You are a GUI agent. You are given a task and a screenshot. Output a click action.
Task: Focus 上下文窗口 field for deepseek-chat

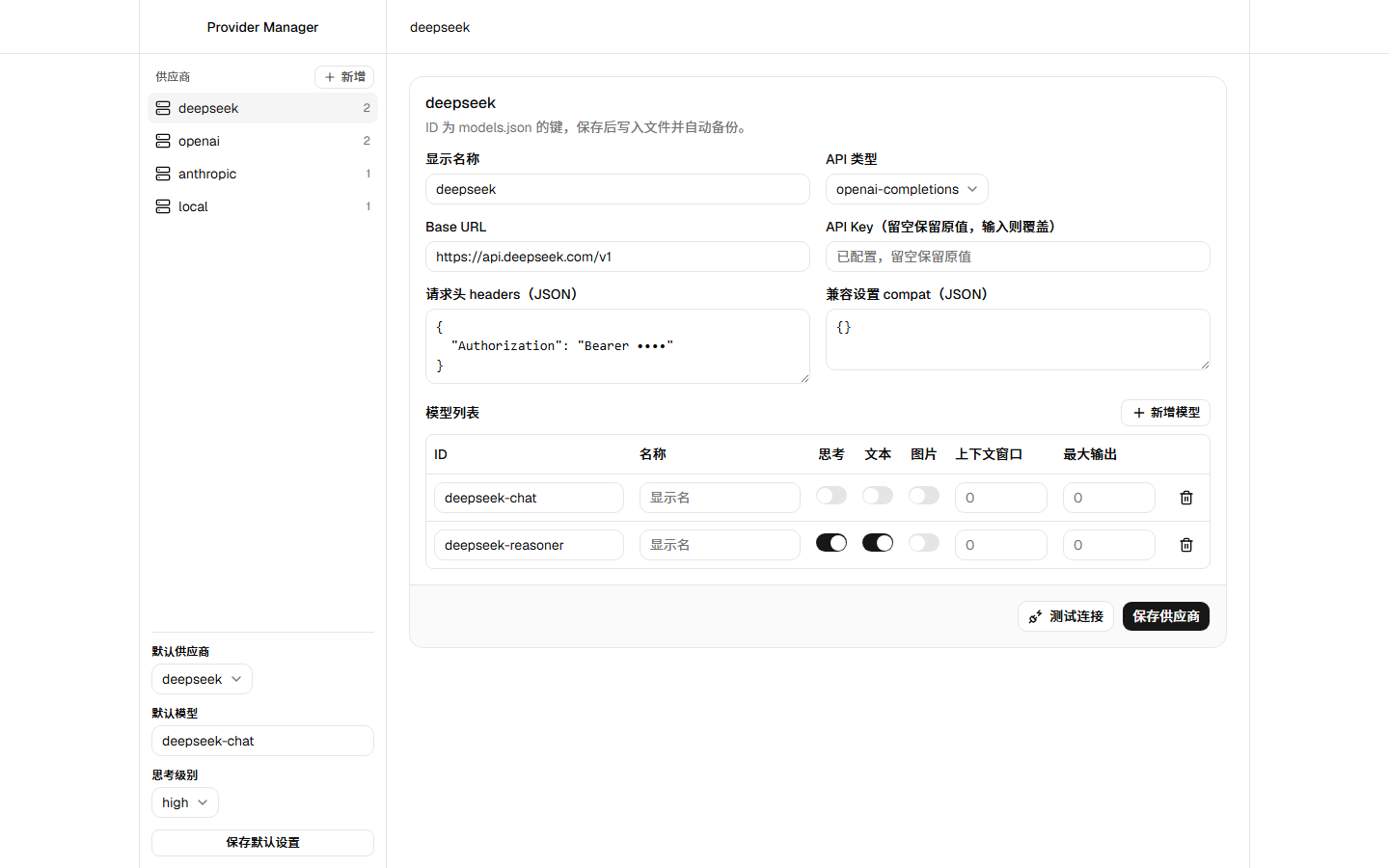coord(1001,498)
